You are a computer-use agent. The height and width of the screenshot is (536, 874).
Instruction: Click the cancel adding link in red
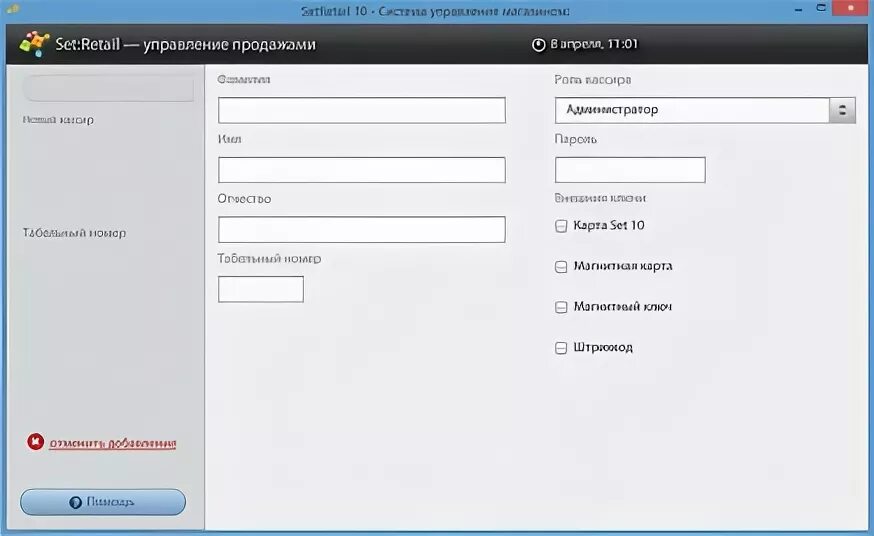(x=113, y=444)
